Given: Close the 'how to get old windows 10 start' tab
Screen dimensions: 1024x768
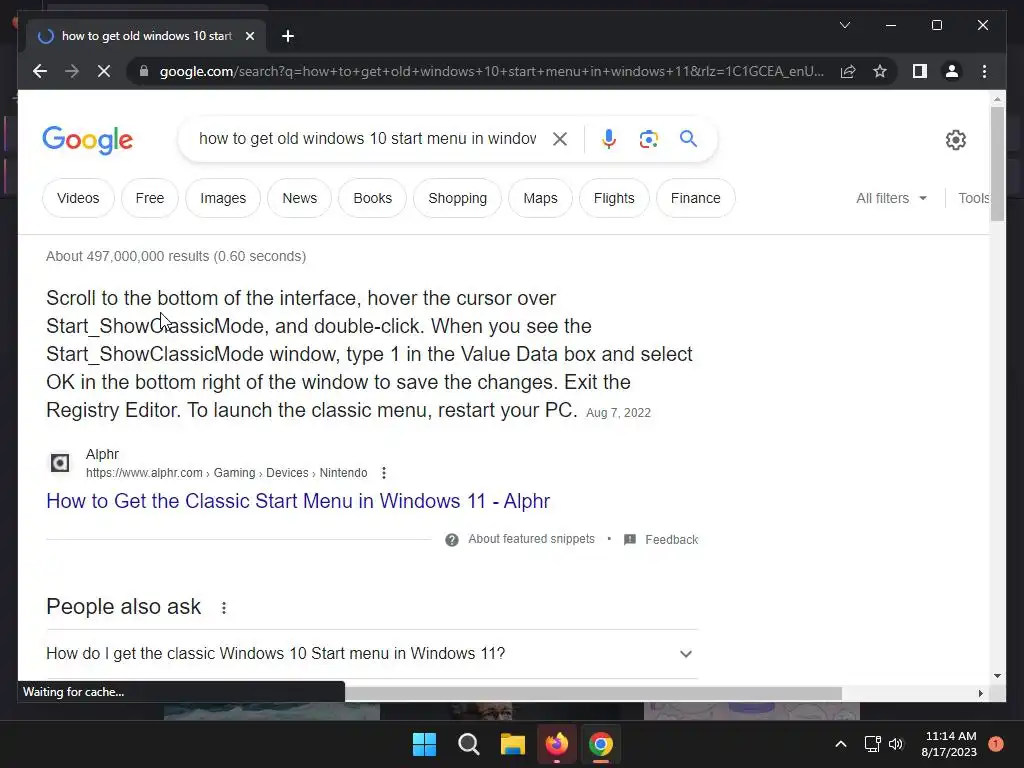Looking at the screenshot, I should point(249,36).
